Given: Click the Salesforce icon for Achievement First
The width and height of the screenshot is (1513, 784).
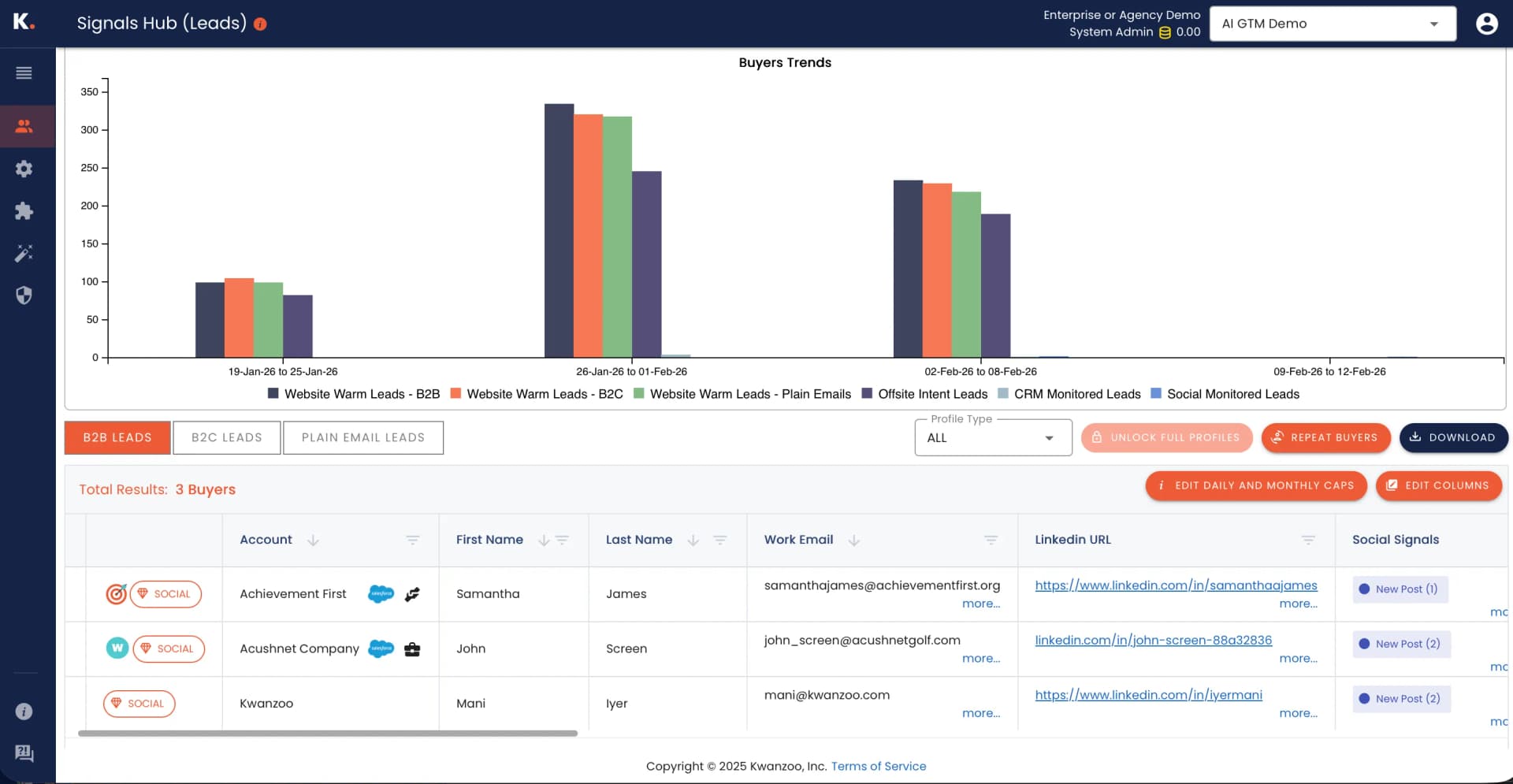Looking at the screenshot, I should click(x=381, y=594).
